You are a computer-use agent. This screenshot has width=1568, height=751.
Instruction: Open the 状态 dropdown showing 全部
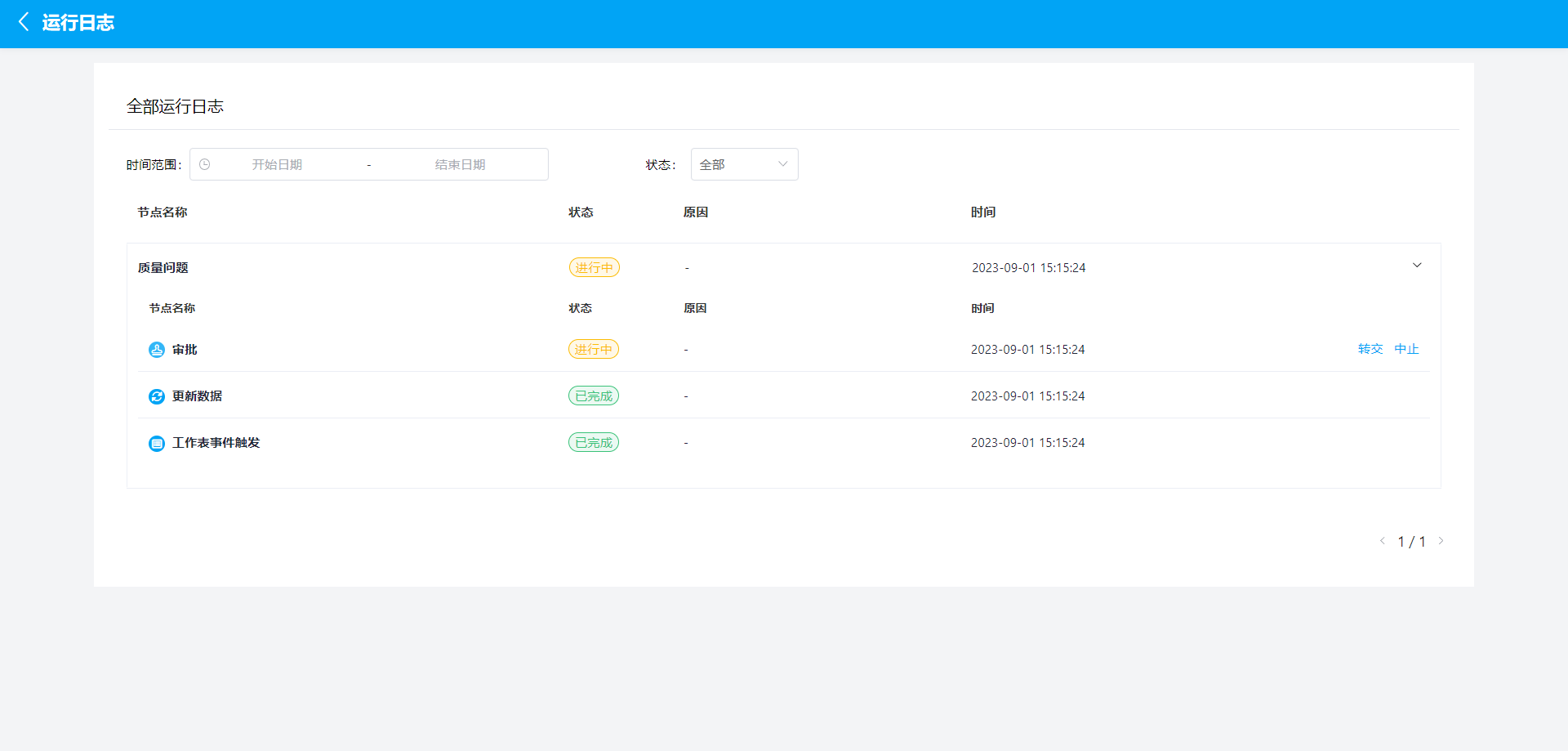744,164
